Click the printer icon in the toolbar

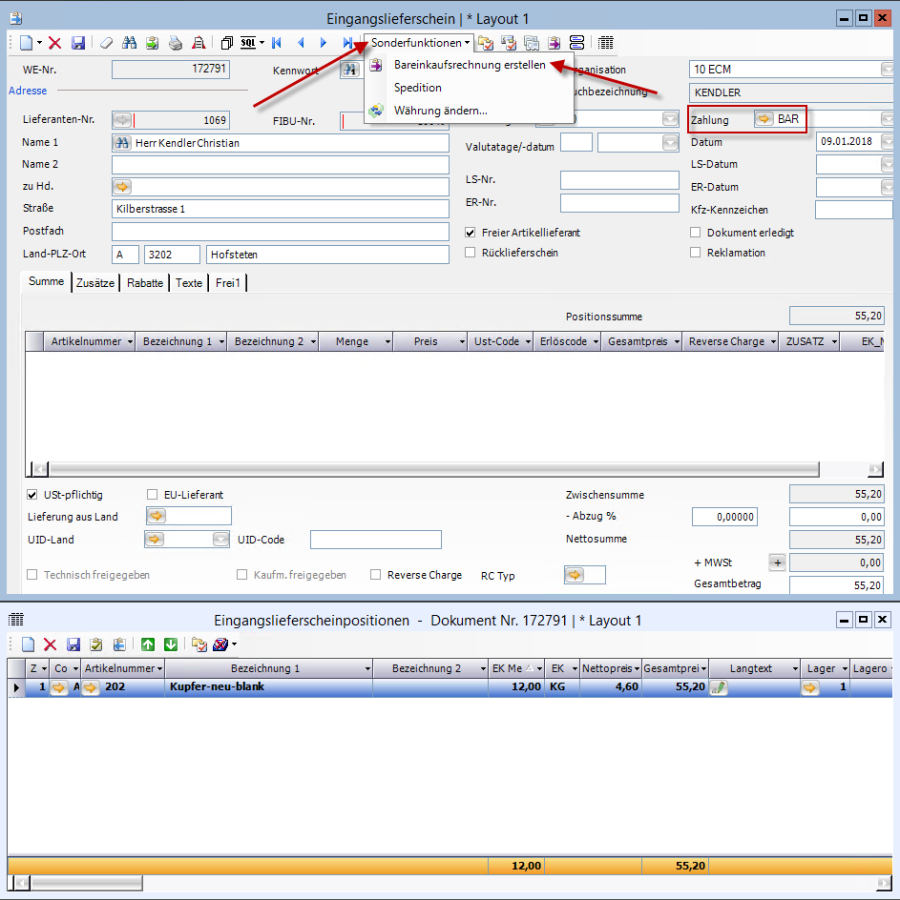coord(175,43)
